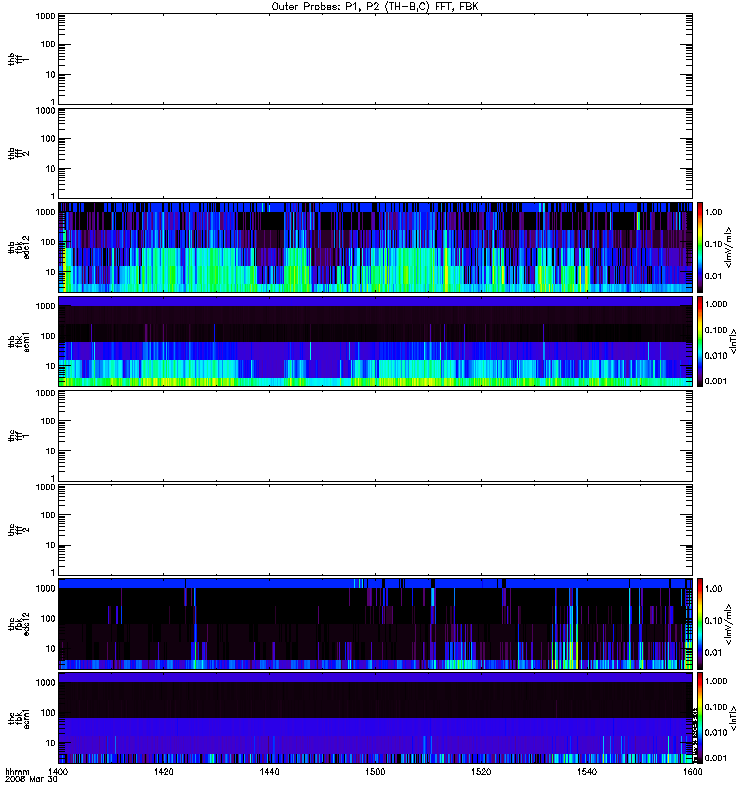
Task: Click the 'thb fbk scm1' panel axis label
Action: tap(18, 341)
